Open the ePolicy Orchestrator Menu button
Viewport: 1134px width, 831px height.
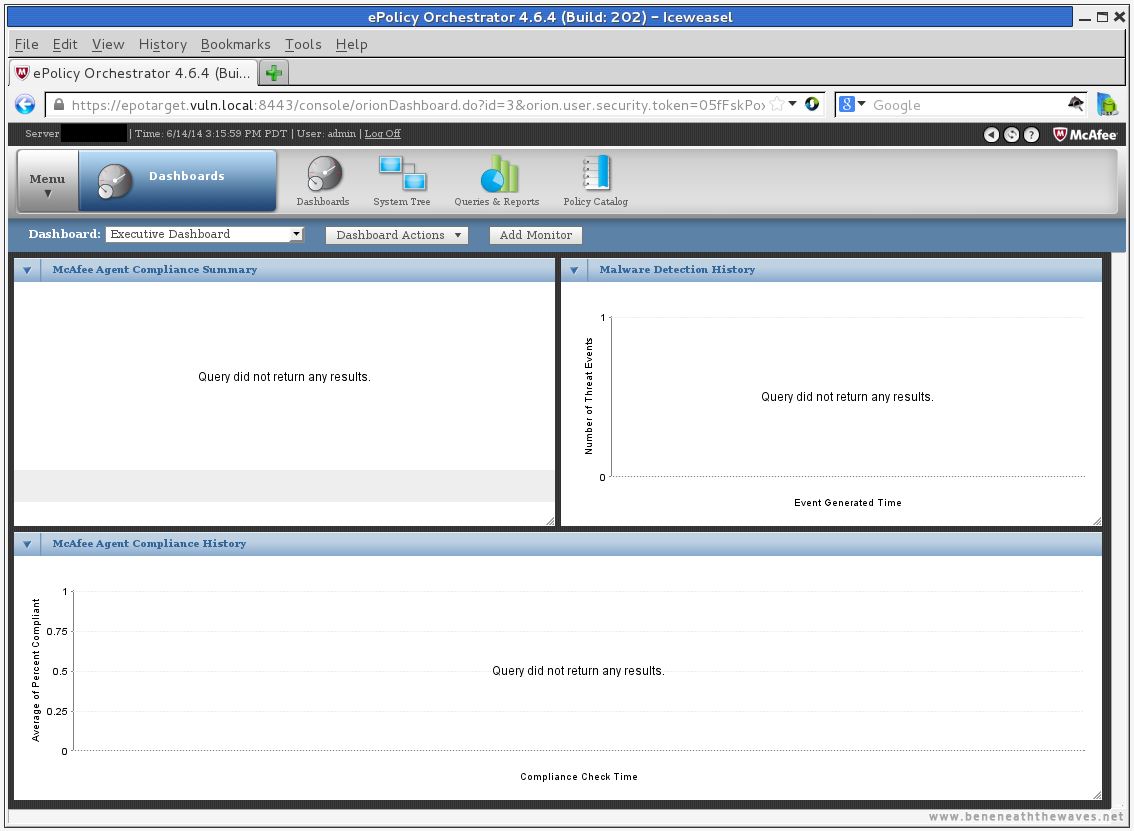(x=47, y=182)
